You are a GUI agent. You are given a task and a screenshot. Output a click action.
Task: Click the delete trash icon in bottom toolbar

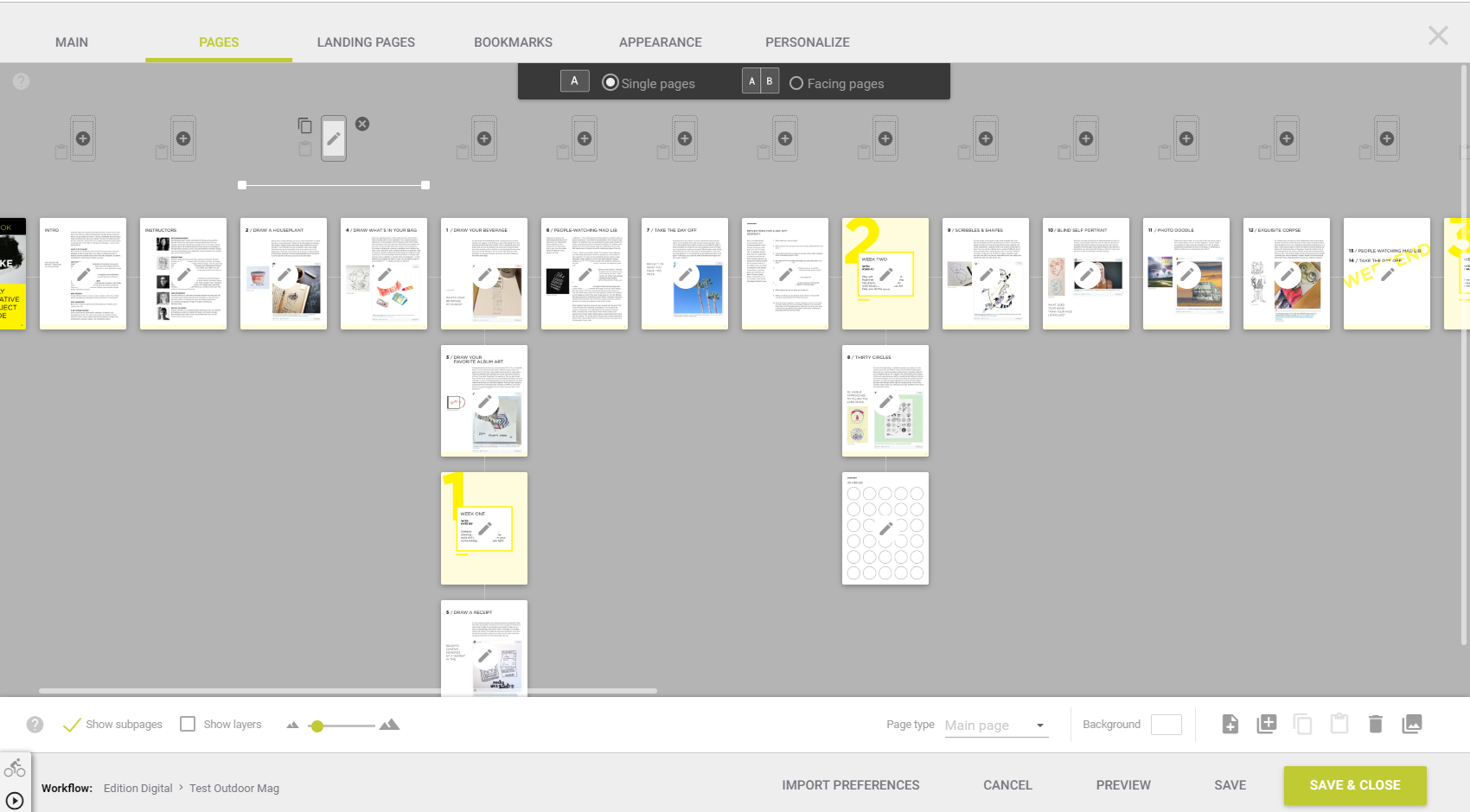coord(1376,724)
